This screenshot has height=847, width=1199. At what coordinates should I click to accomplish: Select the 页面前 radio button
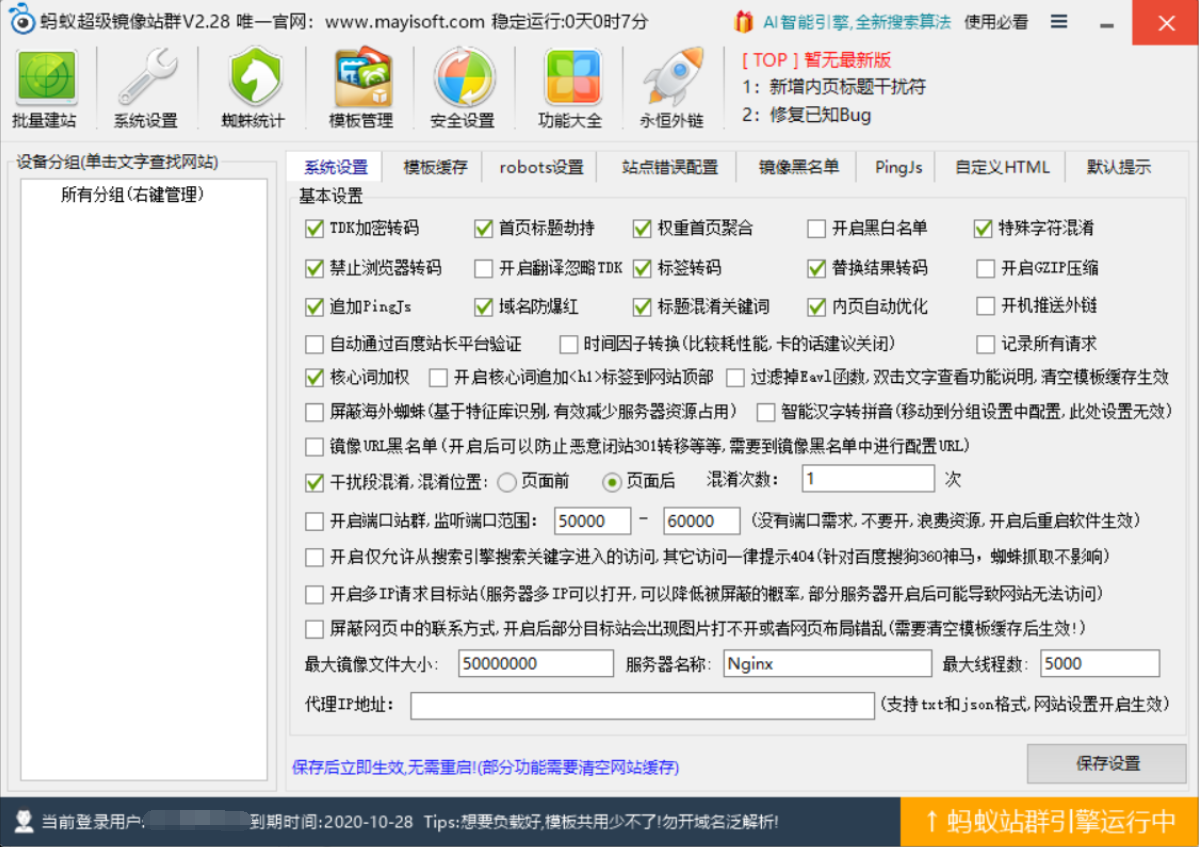pos(507,482)
